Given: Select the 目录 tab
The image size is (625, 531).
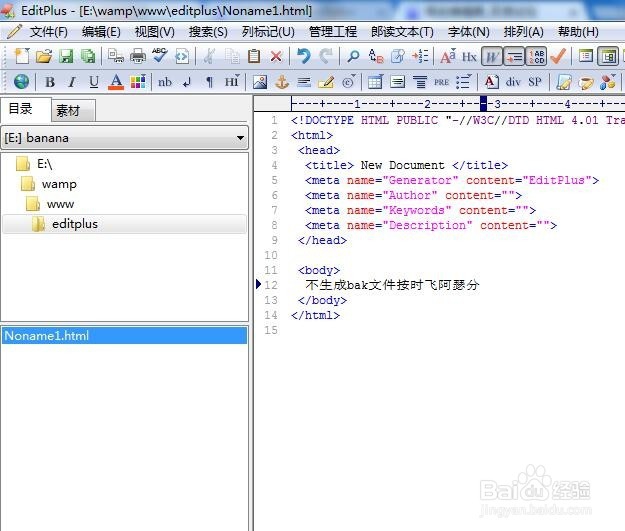Looking at the screenshot, I should point(26,109).
